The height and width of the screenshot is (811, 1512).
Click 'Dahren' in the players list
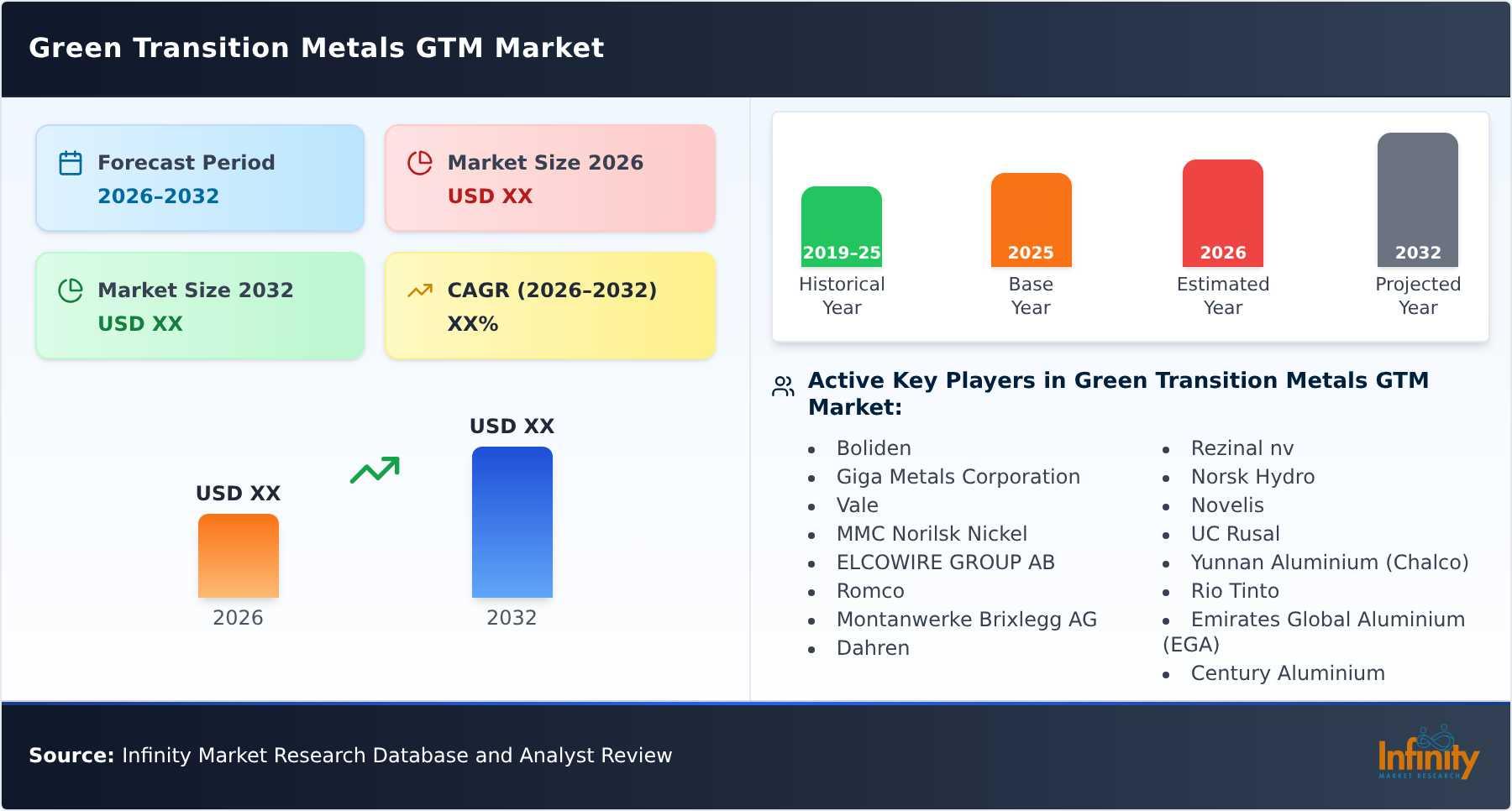(873, 648)
